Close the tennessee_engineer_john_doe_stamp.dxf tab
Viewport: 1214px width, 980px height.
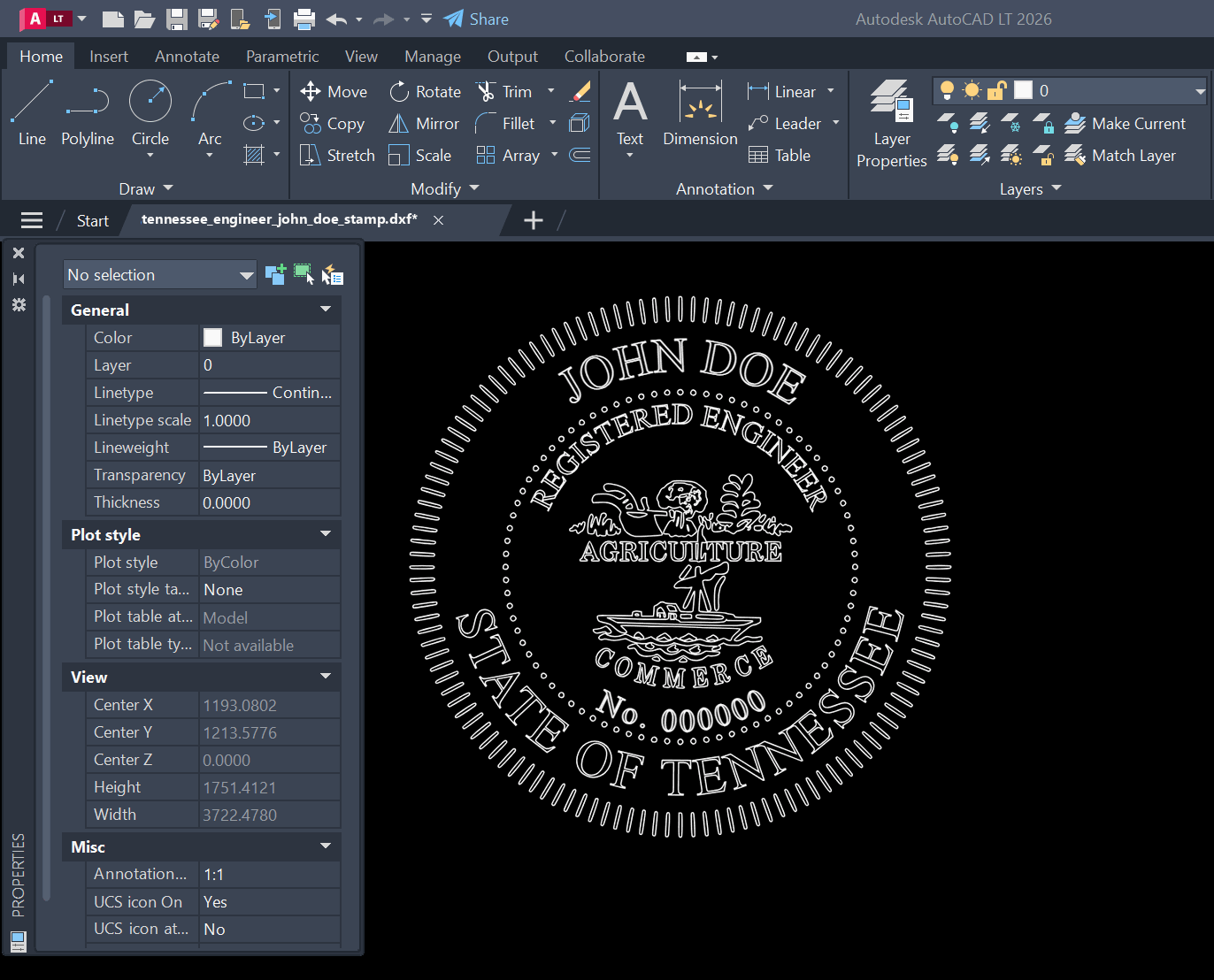coord(438,220)
